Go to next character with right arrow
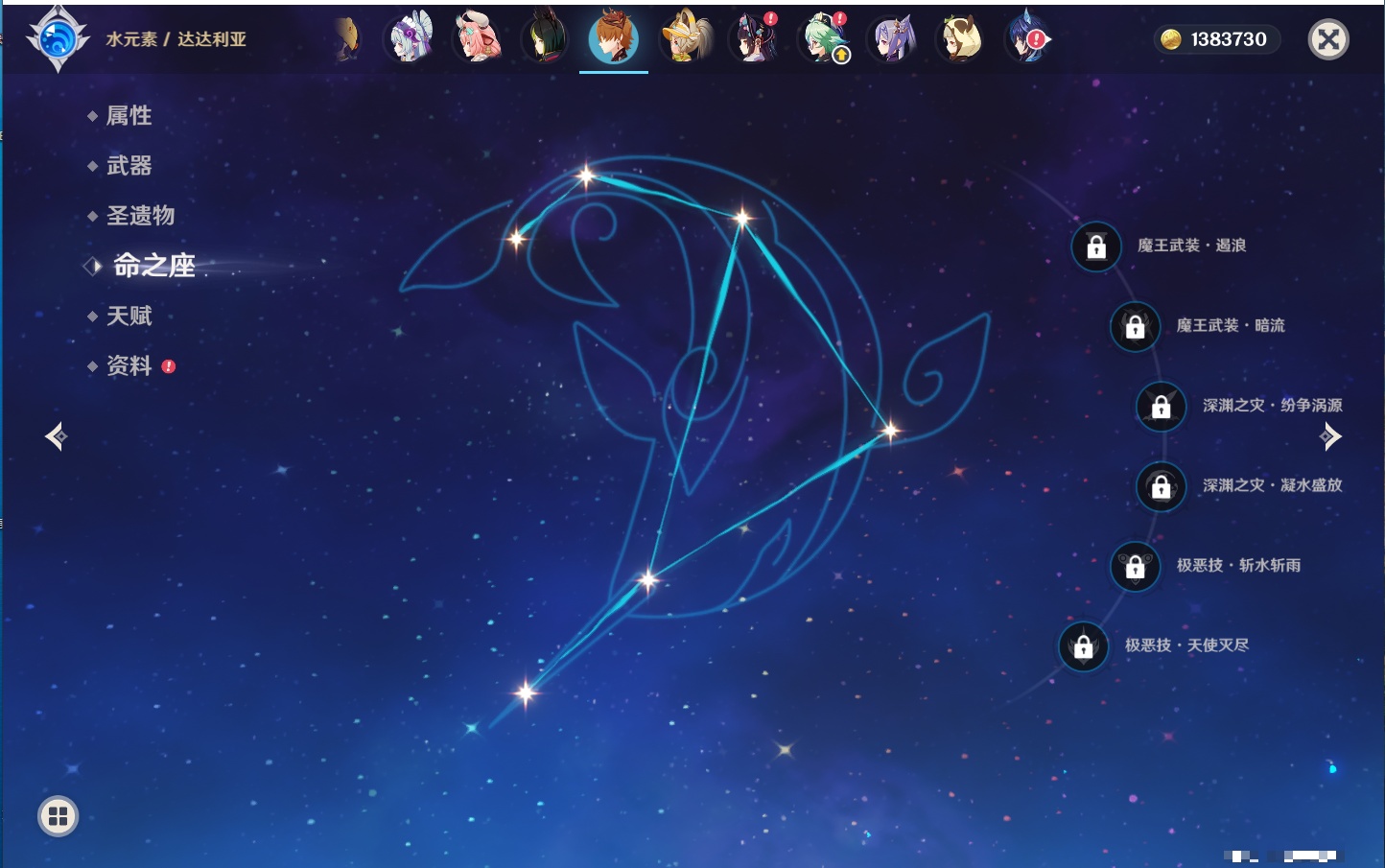 click(x=1330, y=436)
